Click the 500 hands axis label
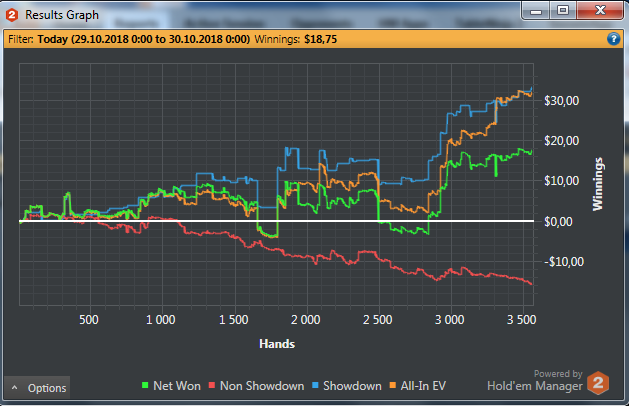This screenshot has height=406, width=629. pos(89,320)
